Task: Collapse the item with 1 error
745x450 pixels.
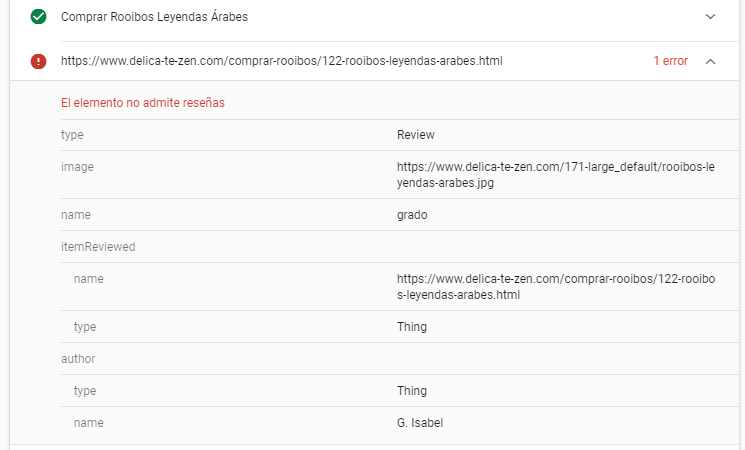Action: 710,61
